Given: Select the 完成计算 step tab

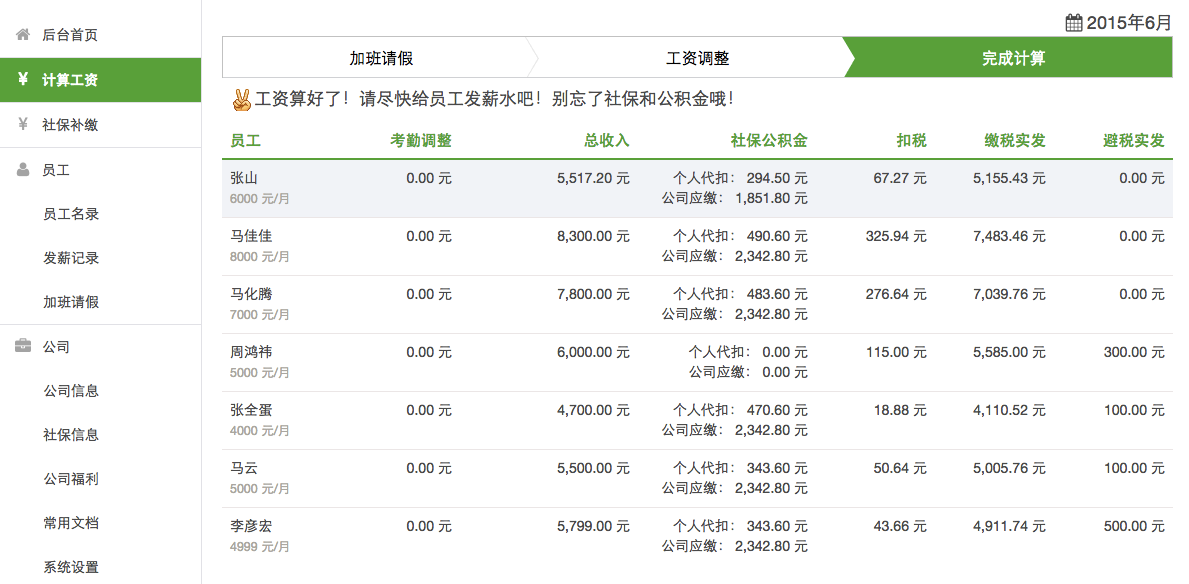Looking at the screenshot, I should coord(1012,58).
